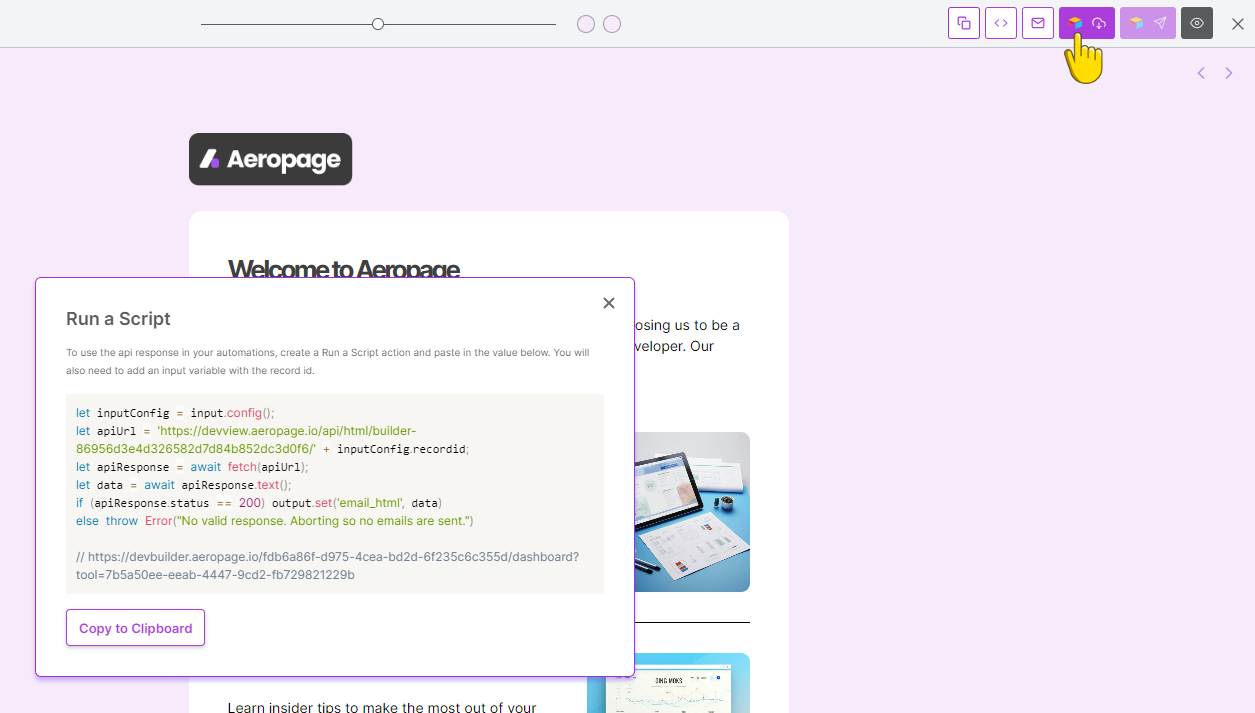Click the 'let apiResponse = await fetch(apiUrl);' line
This screenshot has width=1255, height=713.
tap(193, 467)
